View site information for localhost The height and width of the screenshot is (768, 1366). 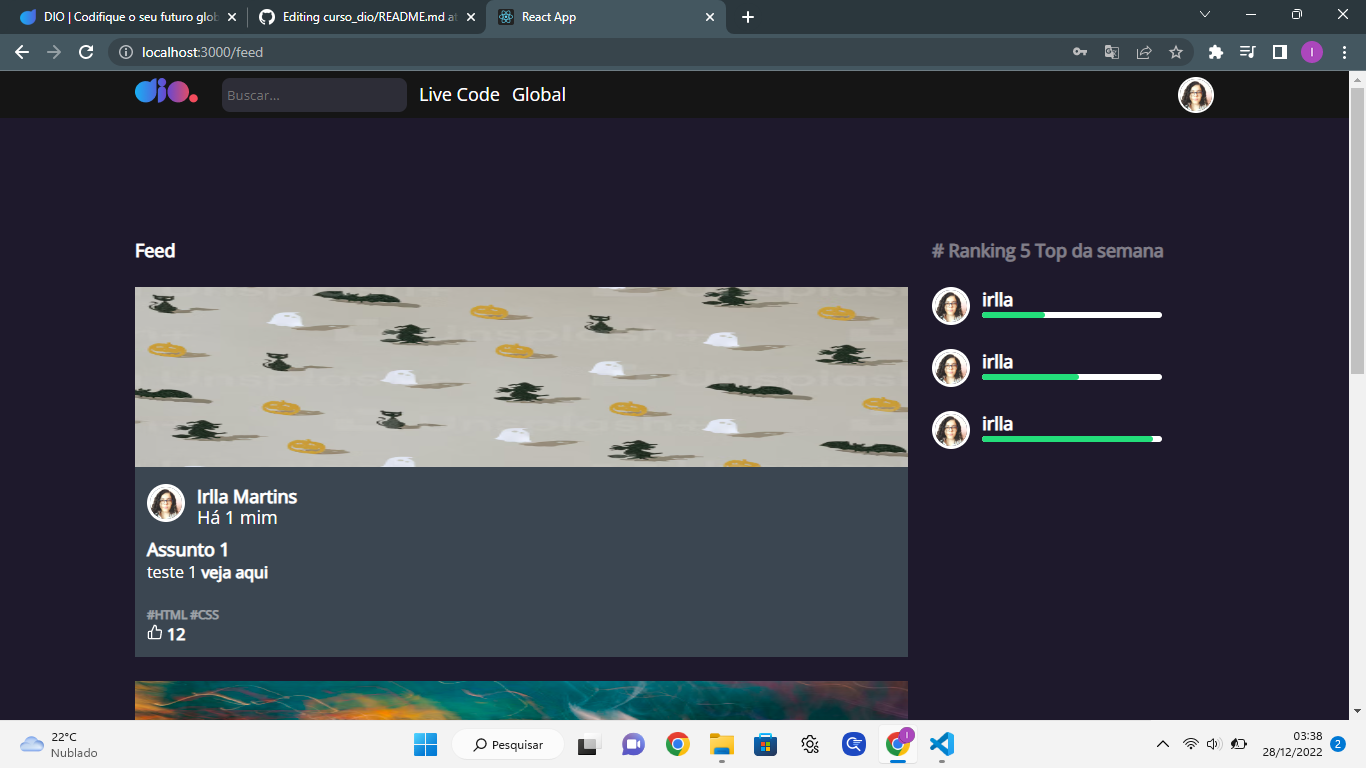tap(126, 52)
